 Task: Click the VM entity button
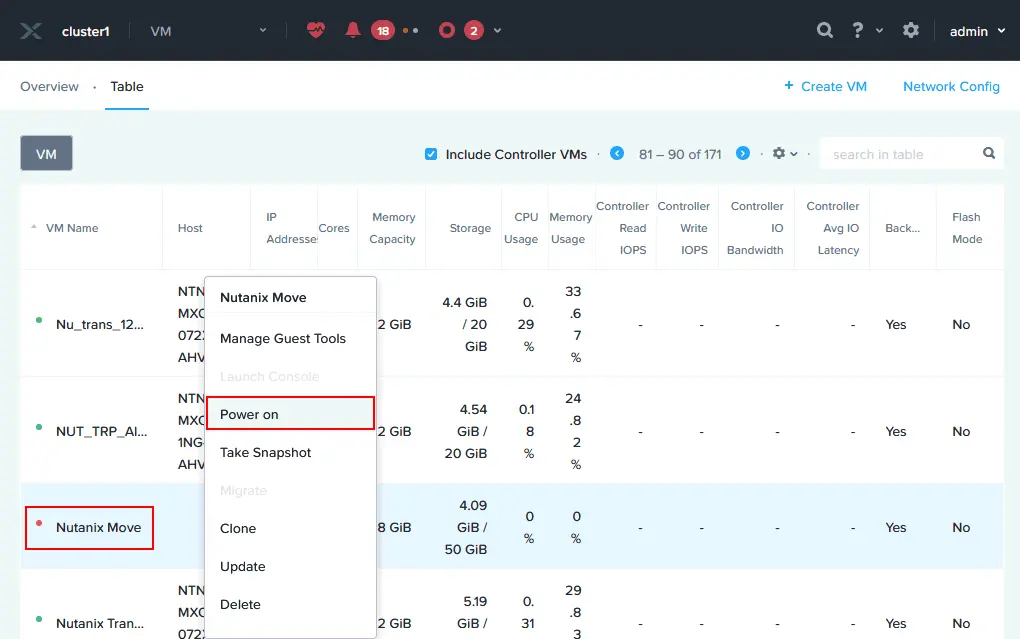tap(46, 154)
